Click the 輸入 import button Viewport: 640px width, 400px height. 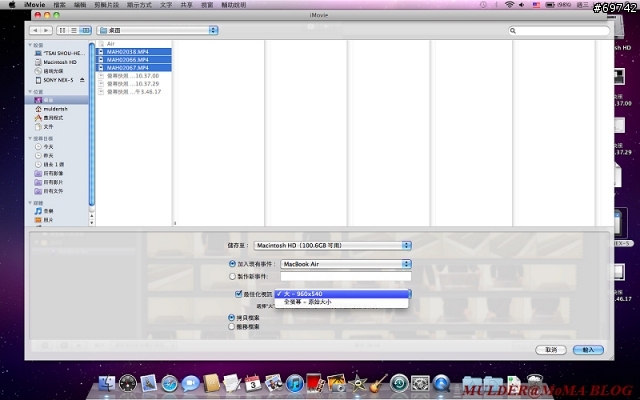[588, 350]
